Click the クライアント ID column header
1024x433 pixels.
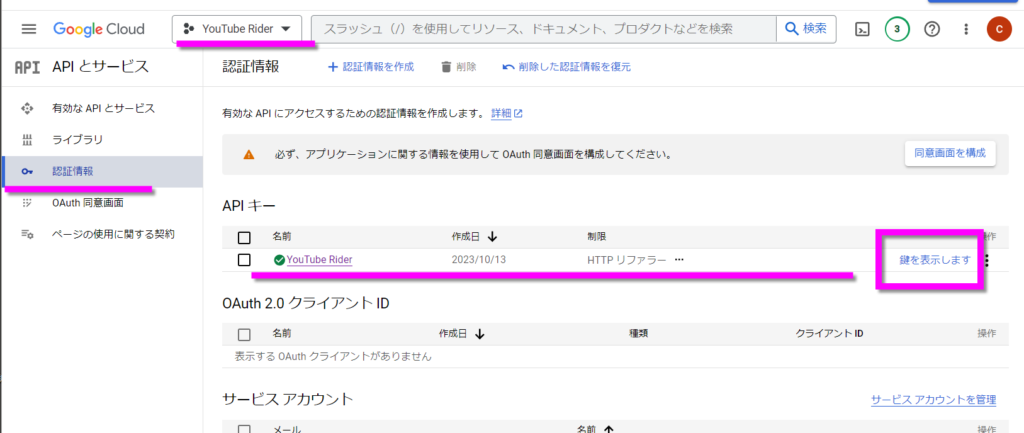click(x=829, y=333)
